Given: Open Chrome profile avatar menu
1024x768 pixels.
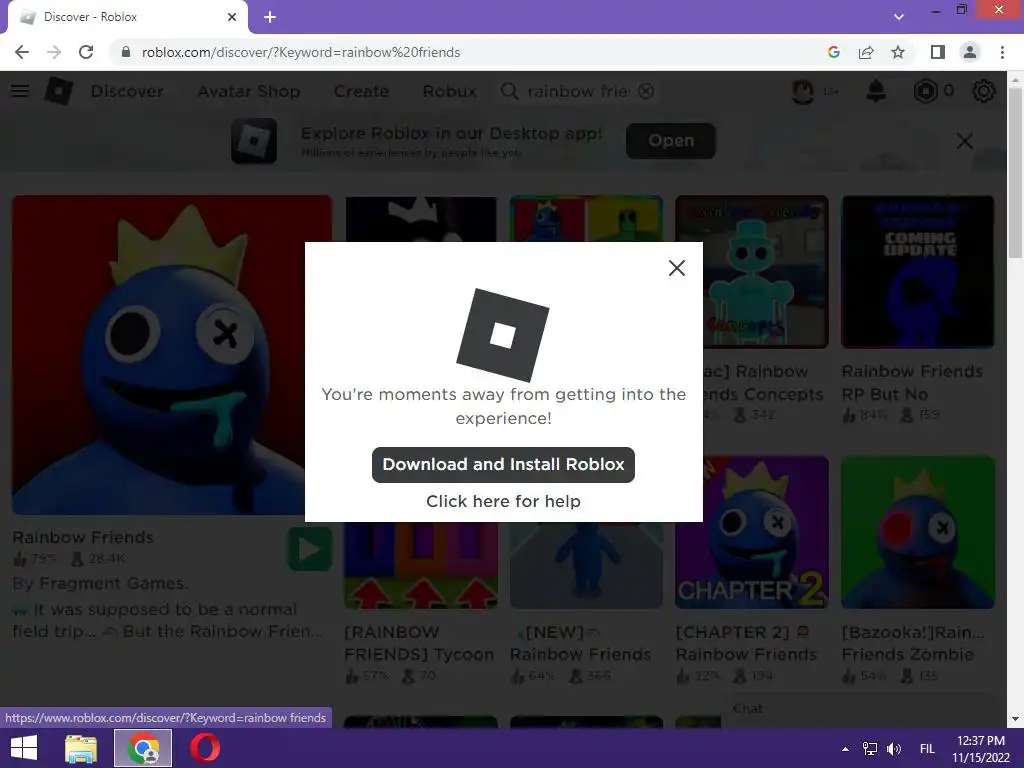Looking at the screenshot, I should coord(970,52).
